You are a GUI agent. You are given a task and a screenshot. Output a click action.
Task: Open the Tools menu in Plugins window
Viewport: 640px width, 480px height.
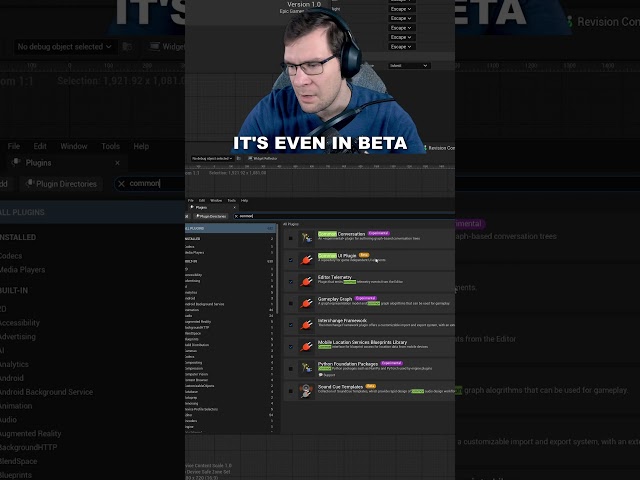[231, 200]
